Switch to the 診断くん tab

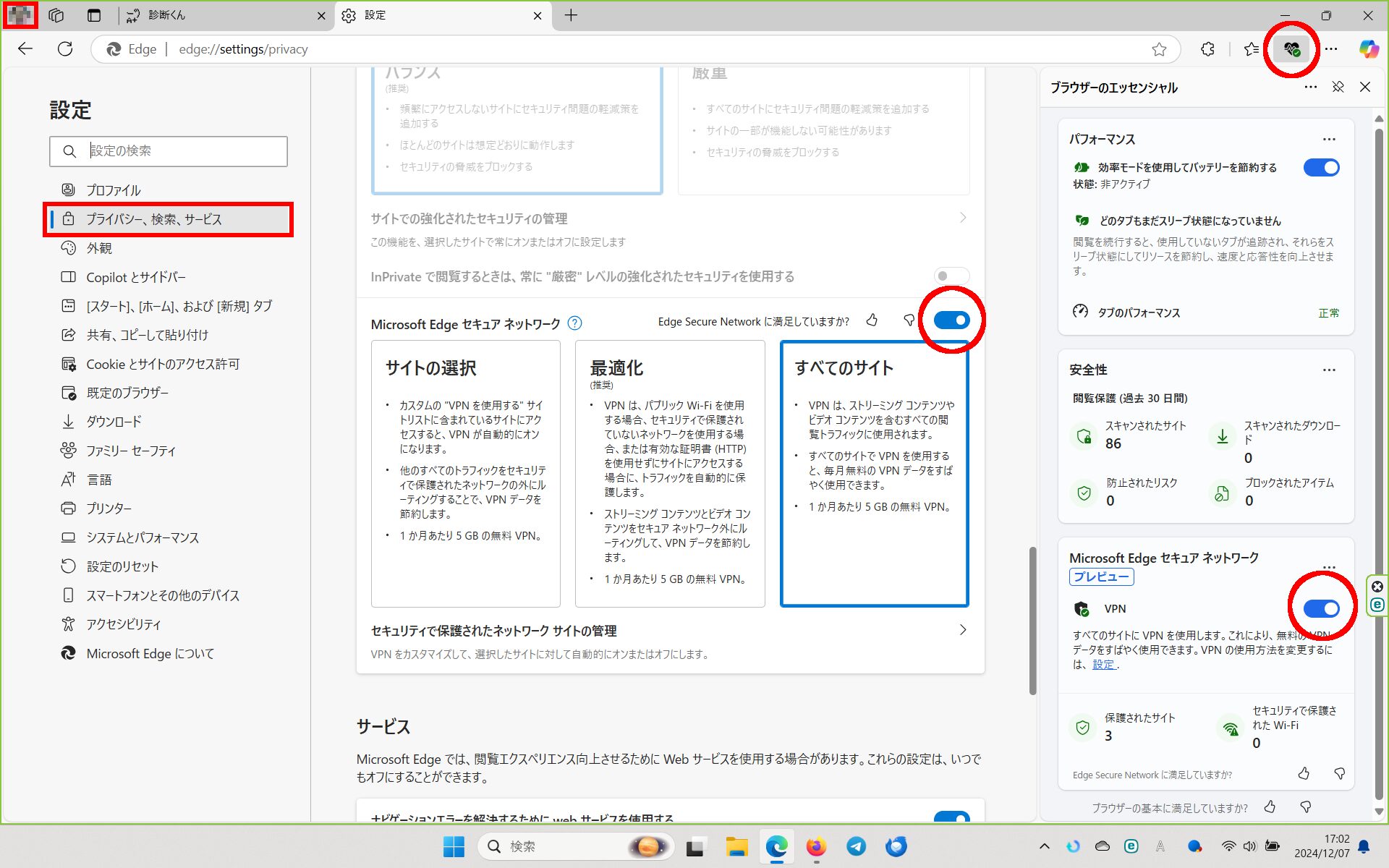226,15
